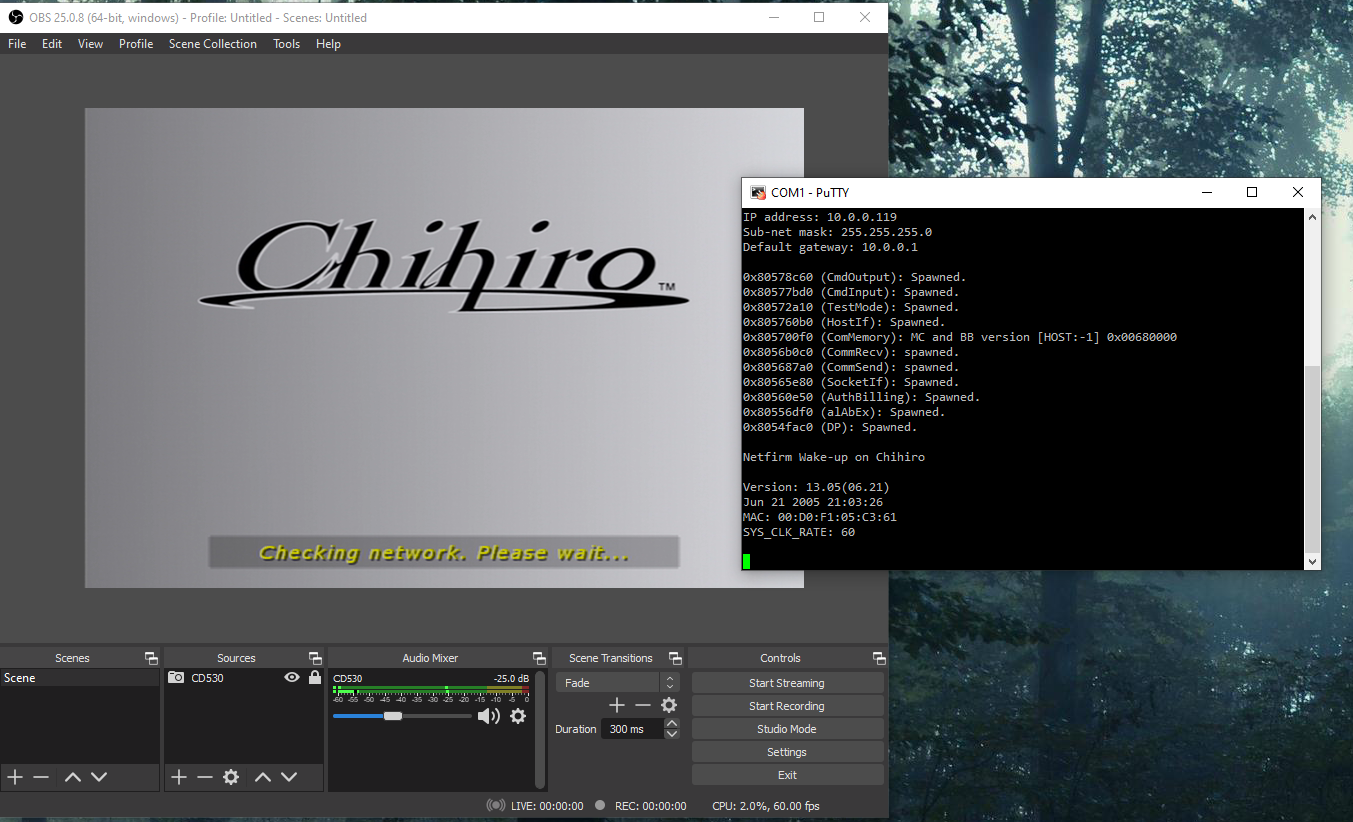Viewport: 1353px width, 822px height.
Task: Click the PuTTY scrollbar down arrow
Action: pyautogui.click(x=1312, y=562)
